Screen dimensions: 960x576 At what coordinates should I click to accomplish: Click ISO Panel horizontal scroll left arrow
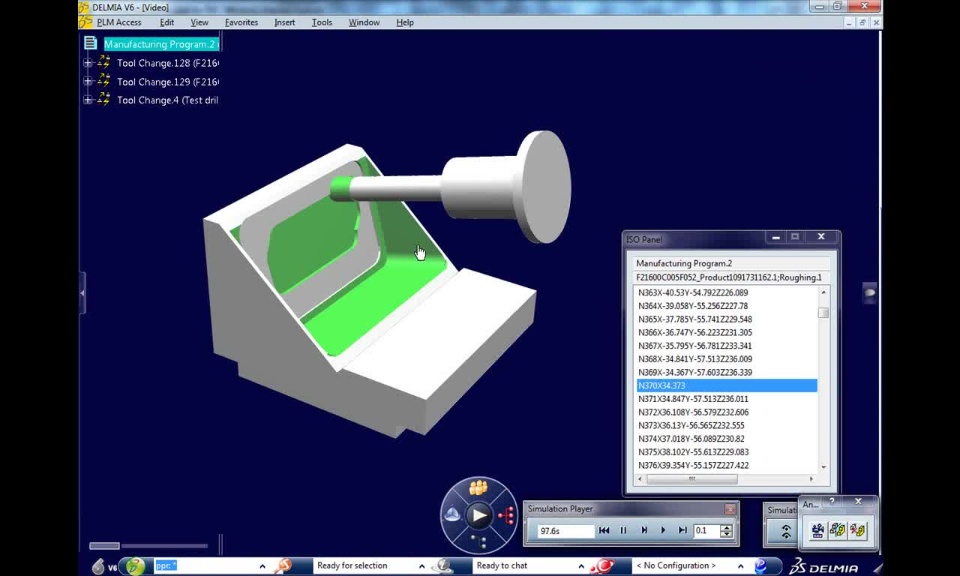pyautogui.click(x=640, y=479)
